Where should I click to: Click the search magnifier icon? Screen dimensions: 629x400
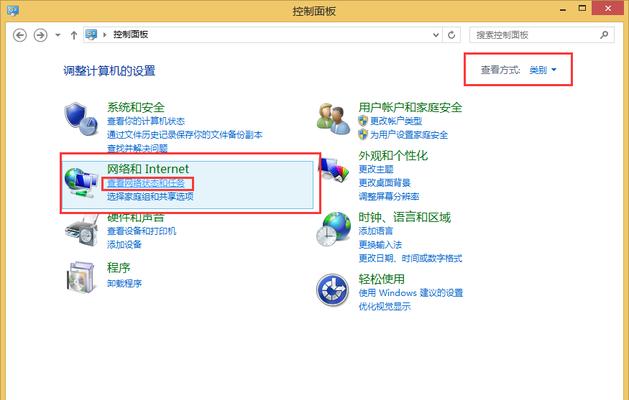click(604, 35)
